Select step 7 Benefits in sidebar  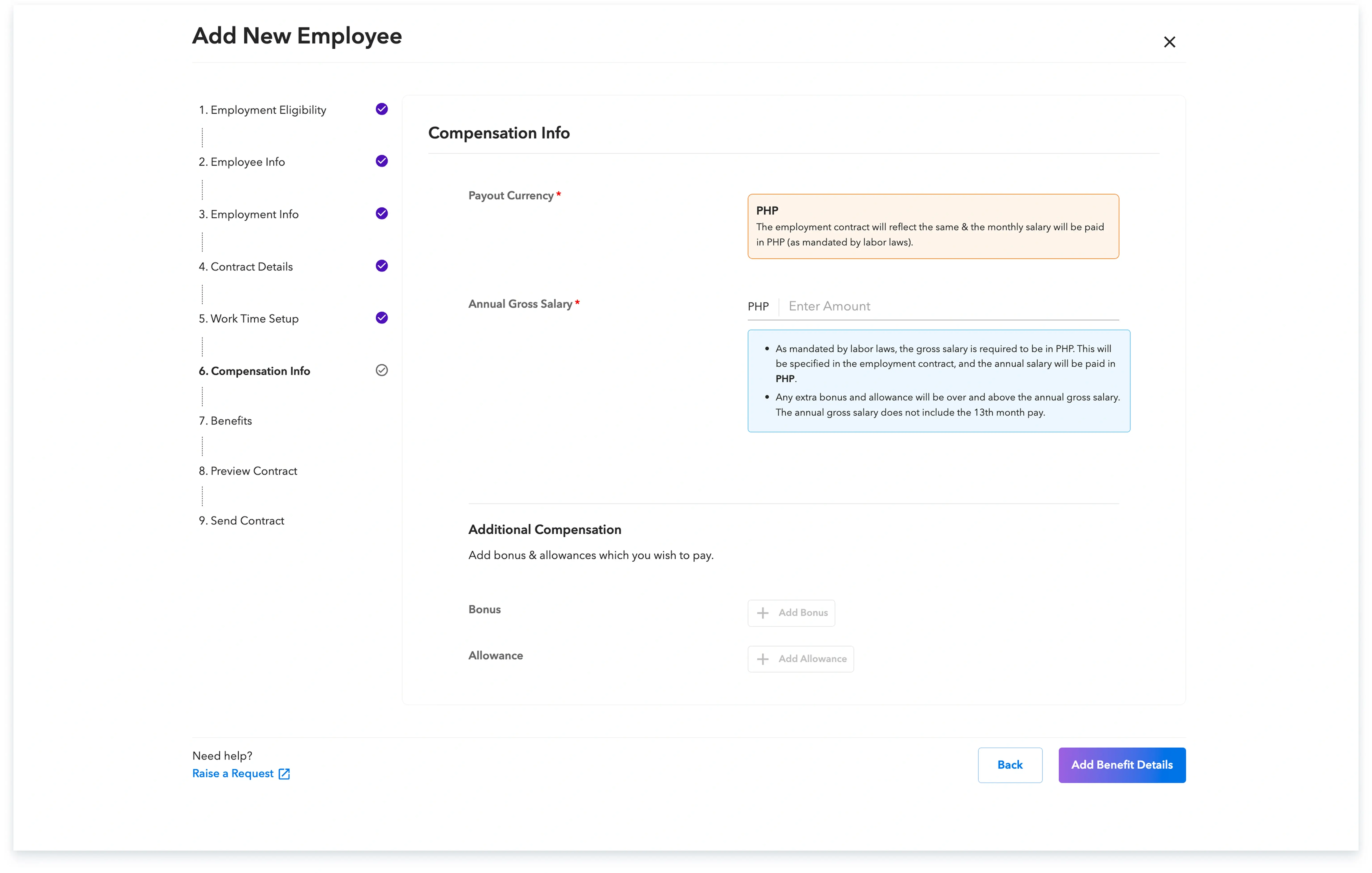pyautogui.click(x=225, y=421)
